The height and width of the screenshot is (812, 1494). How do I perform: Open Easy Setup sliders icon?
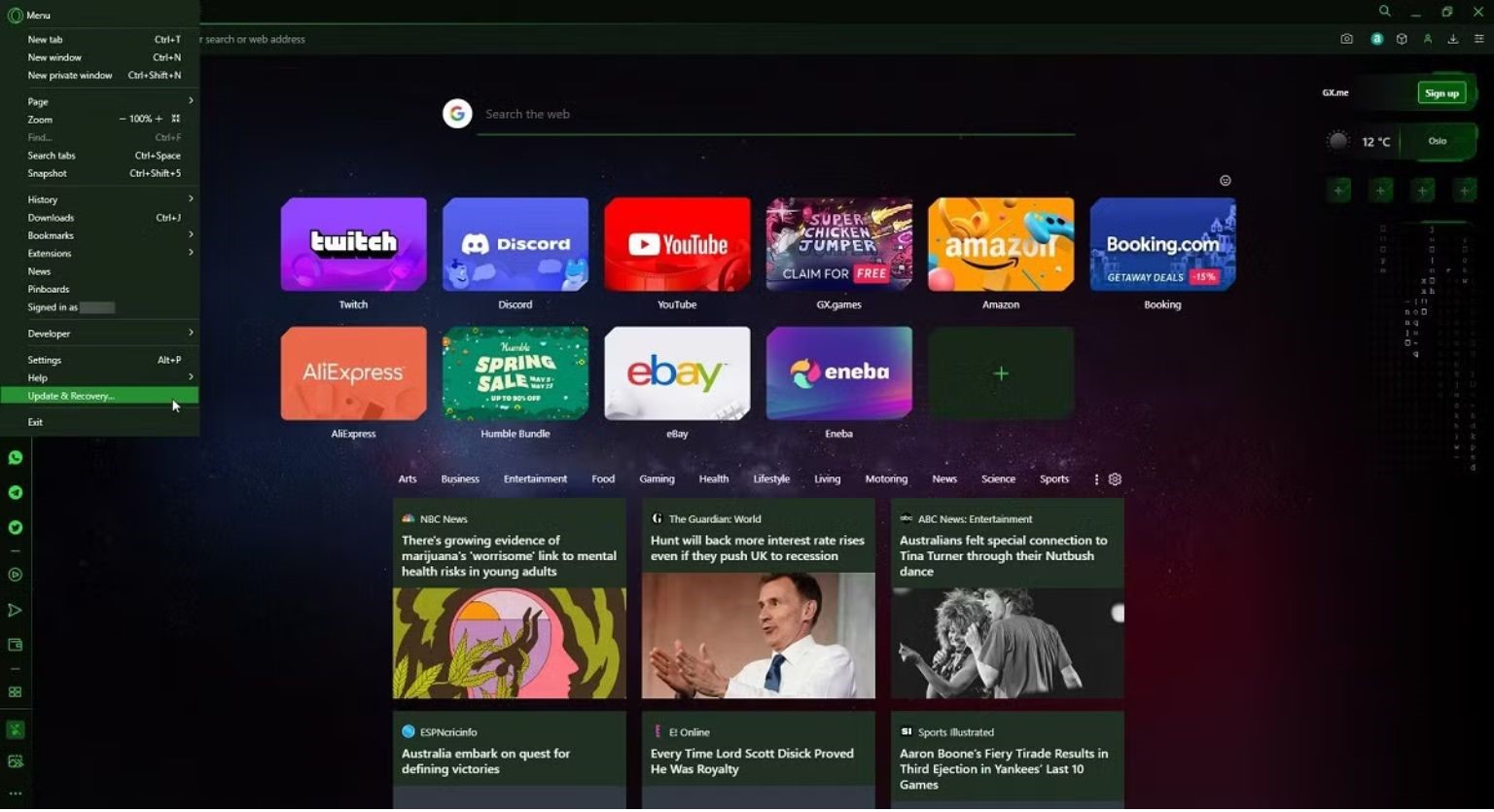pyautogui.click(x=1478, y=39)
